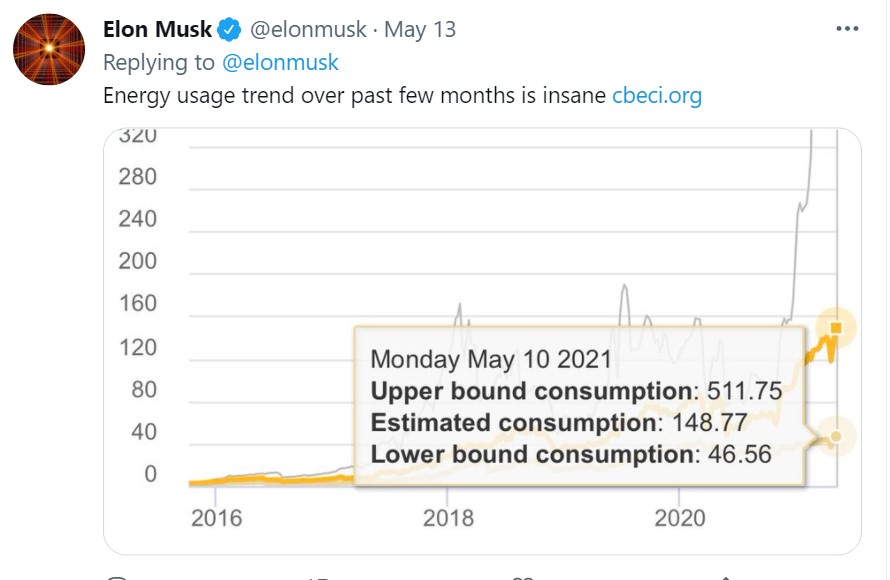Click the share icon below the chart

(x=724, y=577)
